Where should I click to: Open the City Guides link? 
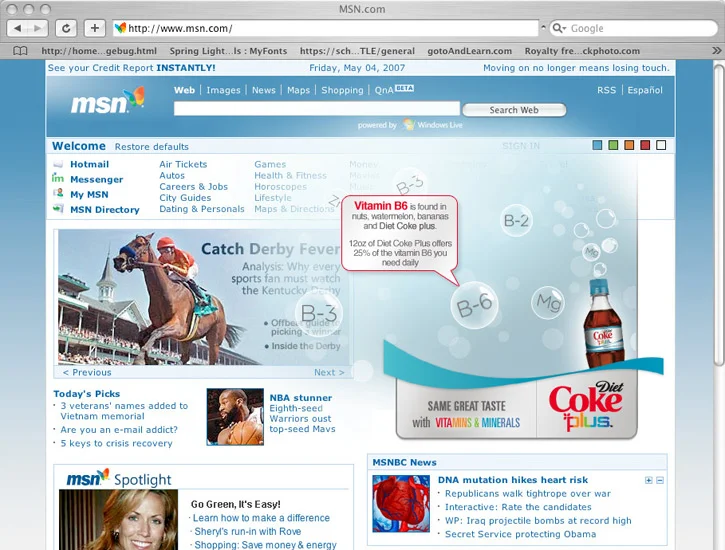point(185,198)
